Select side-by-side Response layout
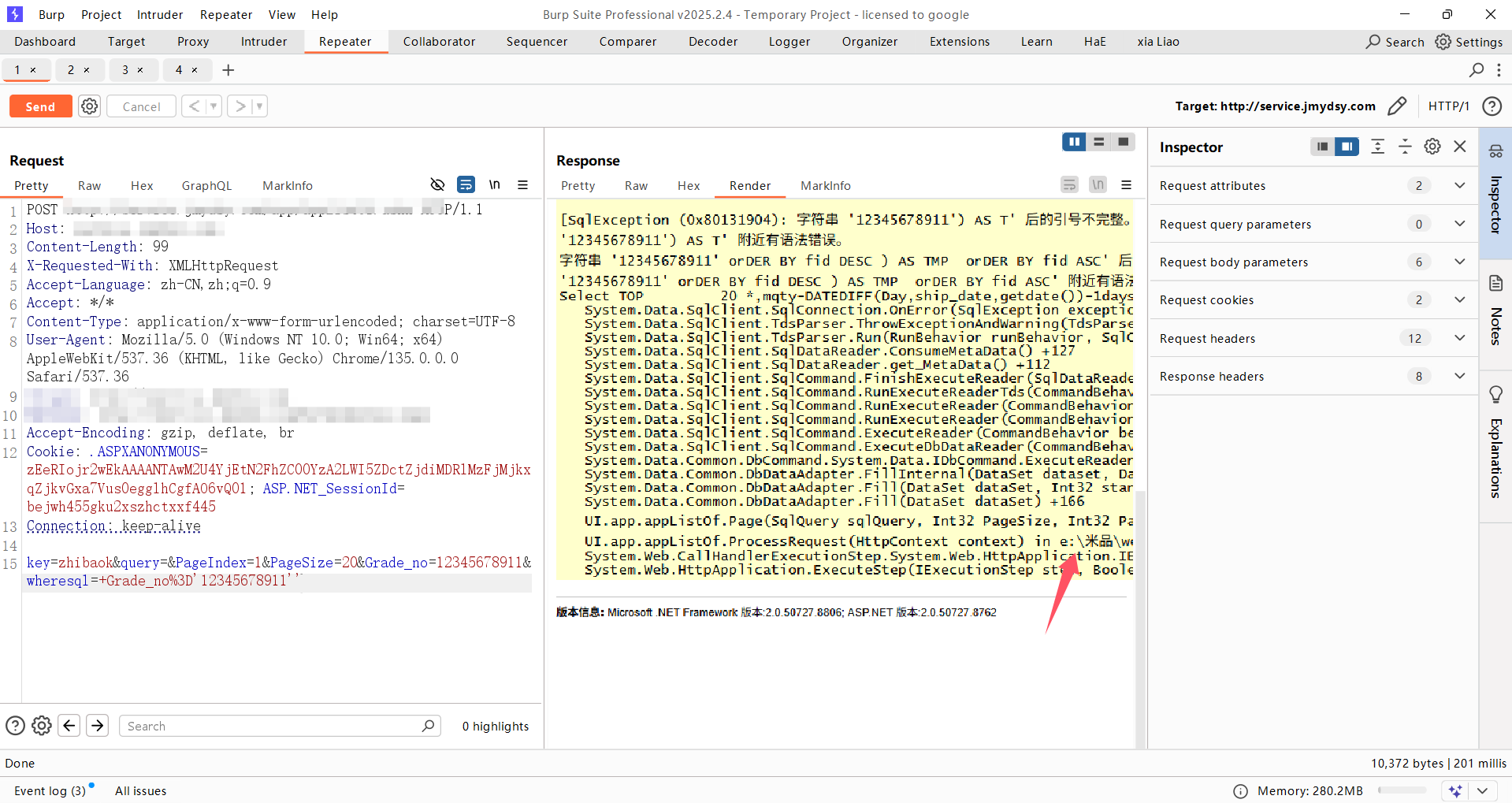Screen dimensions: 1512x803 (1073, 142)
